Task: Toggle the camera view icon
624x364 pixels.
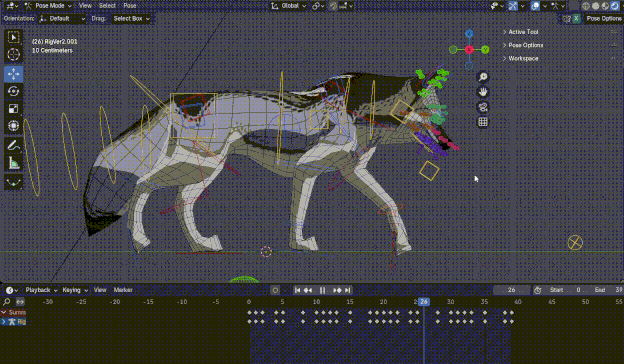Action: click(x=483, y=107)
